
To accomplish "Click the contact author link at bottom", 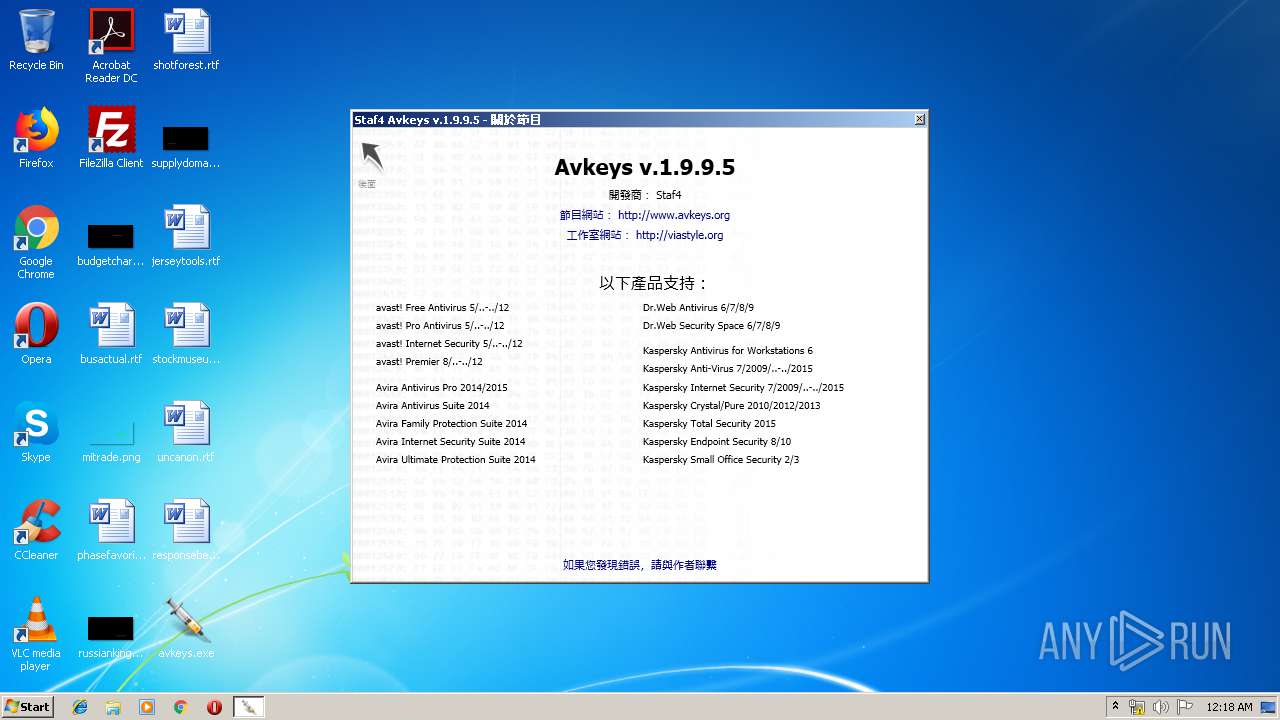I will pos(640,565).
